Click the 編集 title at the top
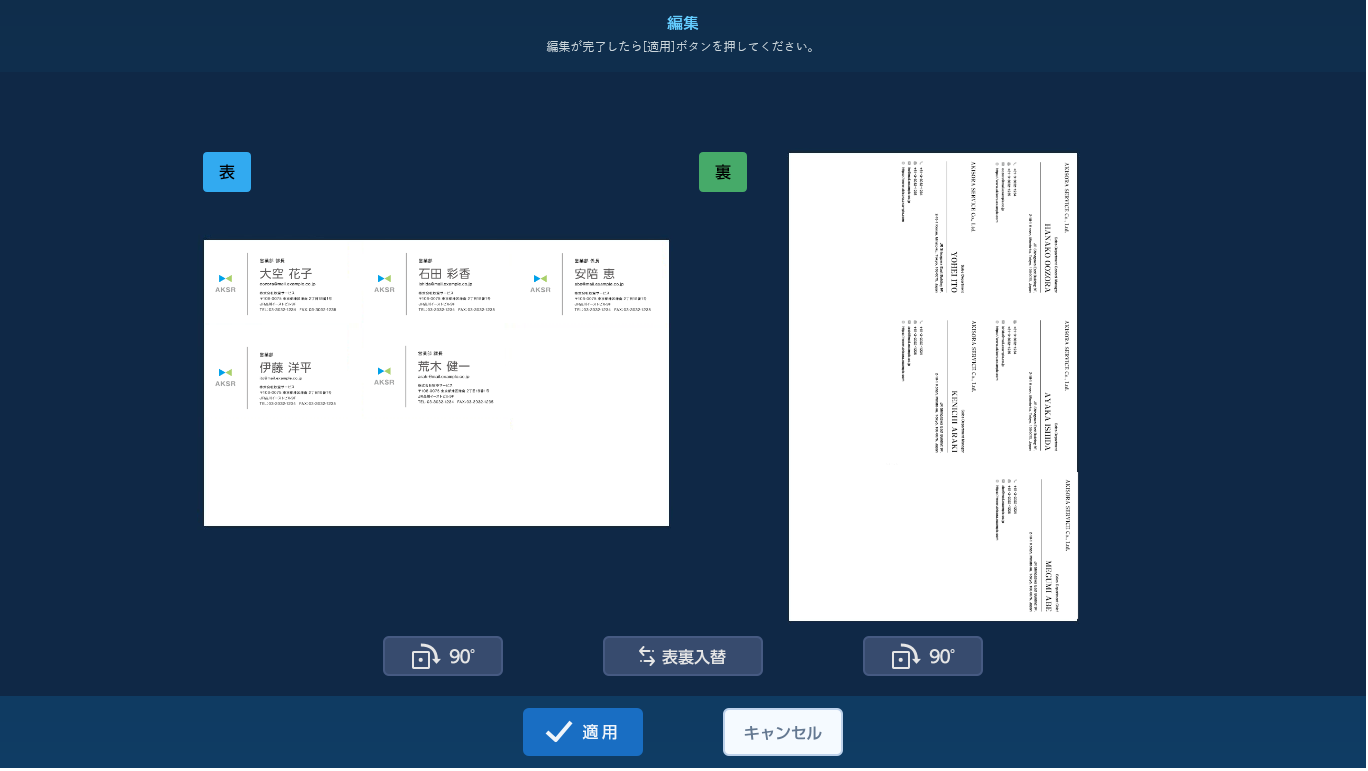 click(683, 23)
